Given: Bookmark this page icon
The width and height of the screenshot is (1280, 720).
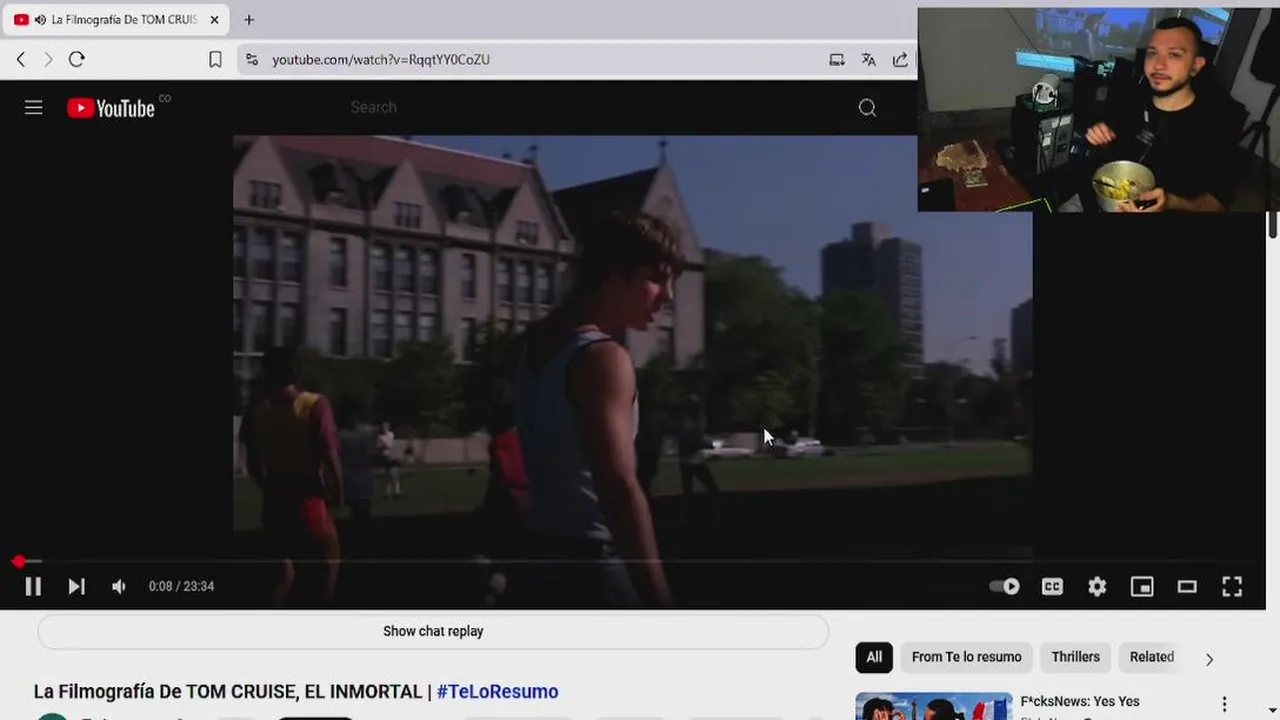Looking at the screenshot, I should pos(215,60).
